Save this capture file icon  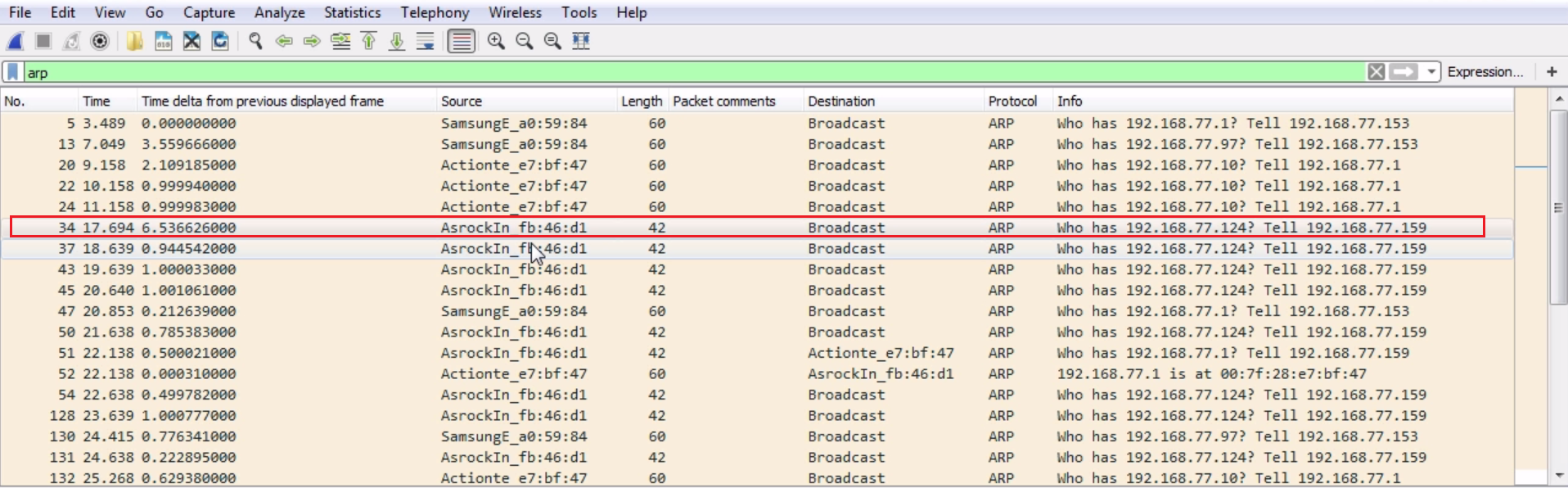164,41
